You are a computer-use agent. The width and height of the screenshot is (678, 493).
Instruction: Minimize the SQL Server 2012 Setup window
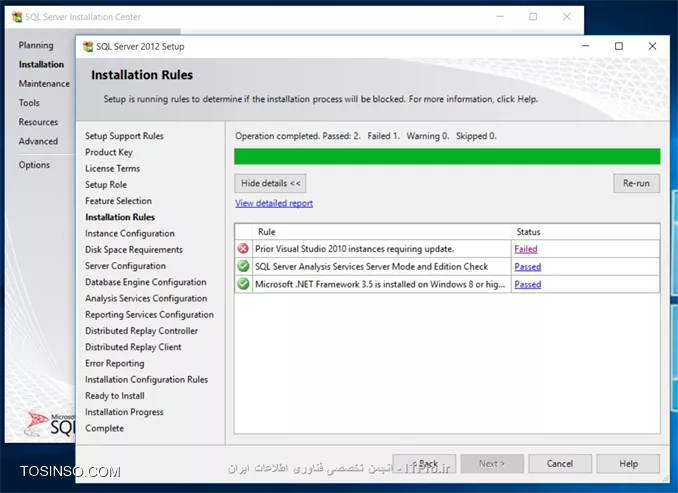[x=585, y=46]
